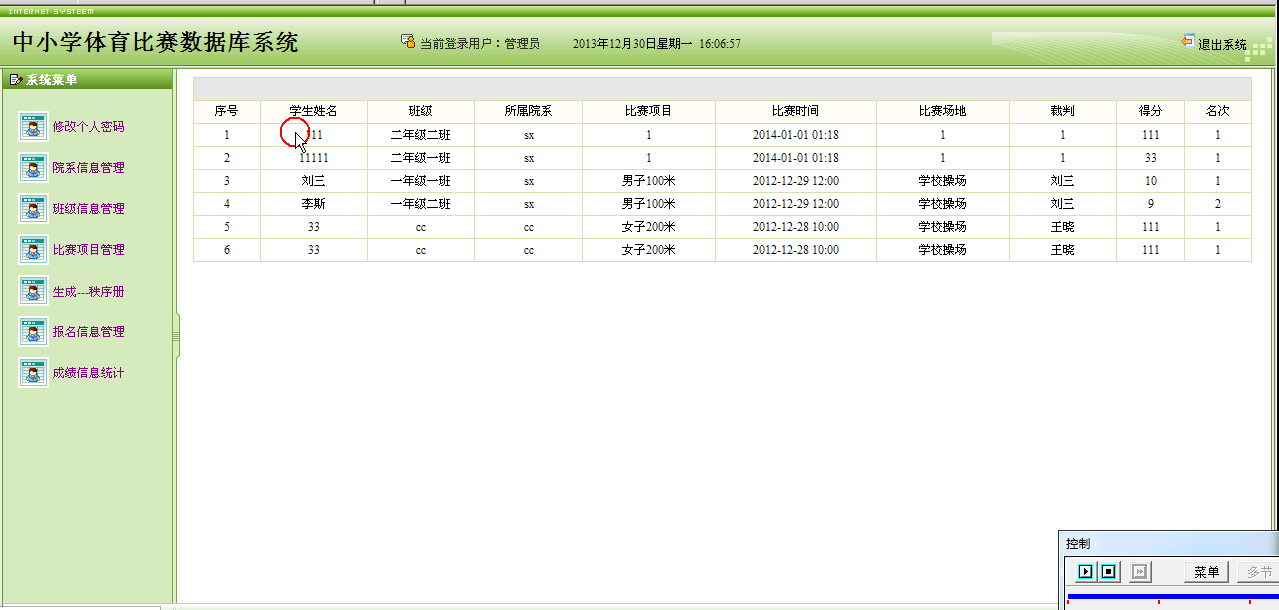
Task: Click the 裁判 column header
Action: click(x=1063, y=111)
